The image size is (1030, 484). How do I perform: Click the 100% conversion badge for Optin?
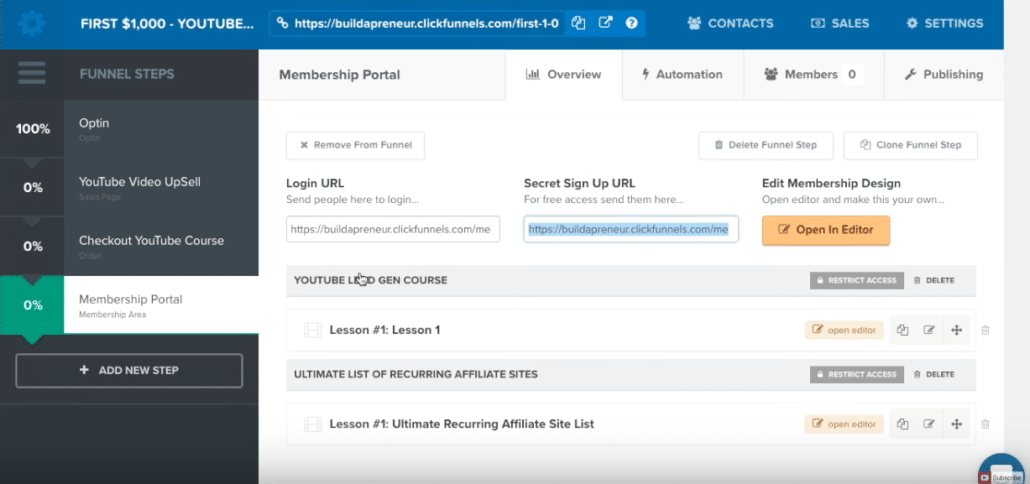pyautogui.click(x=33, y=129)
